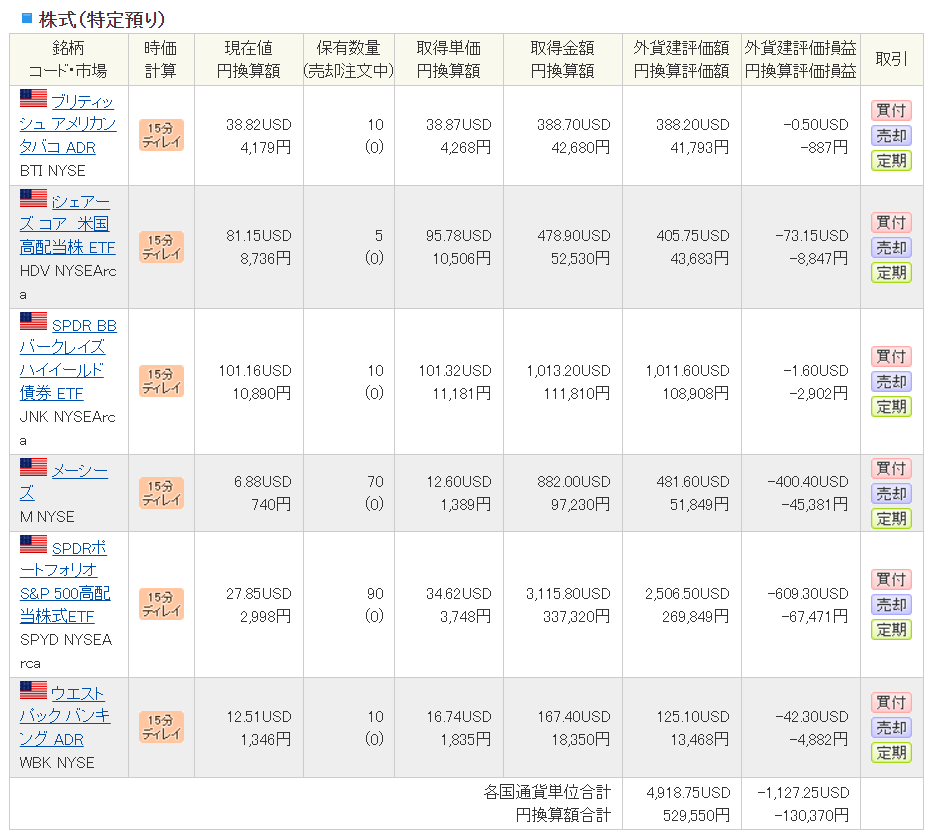Click 定期 button for メーシーズ
The height and width of the screenshot is (839, 930).
[x=891, y=519]
